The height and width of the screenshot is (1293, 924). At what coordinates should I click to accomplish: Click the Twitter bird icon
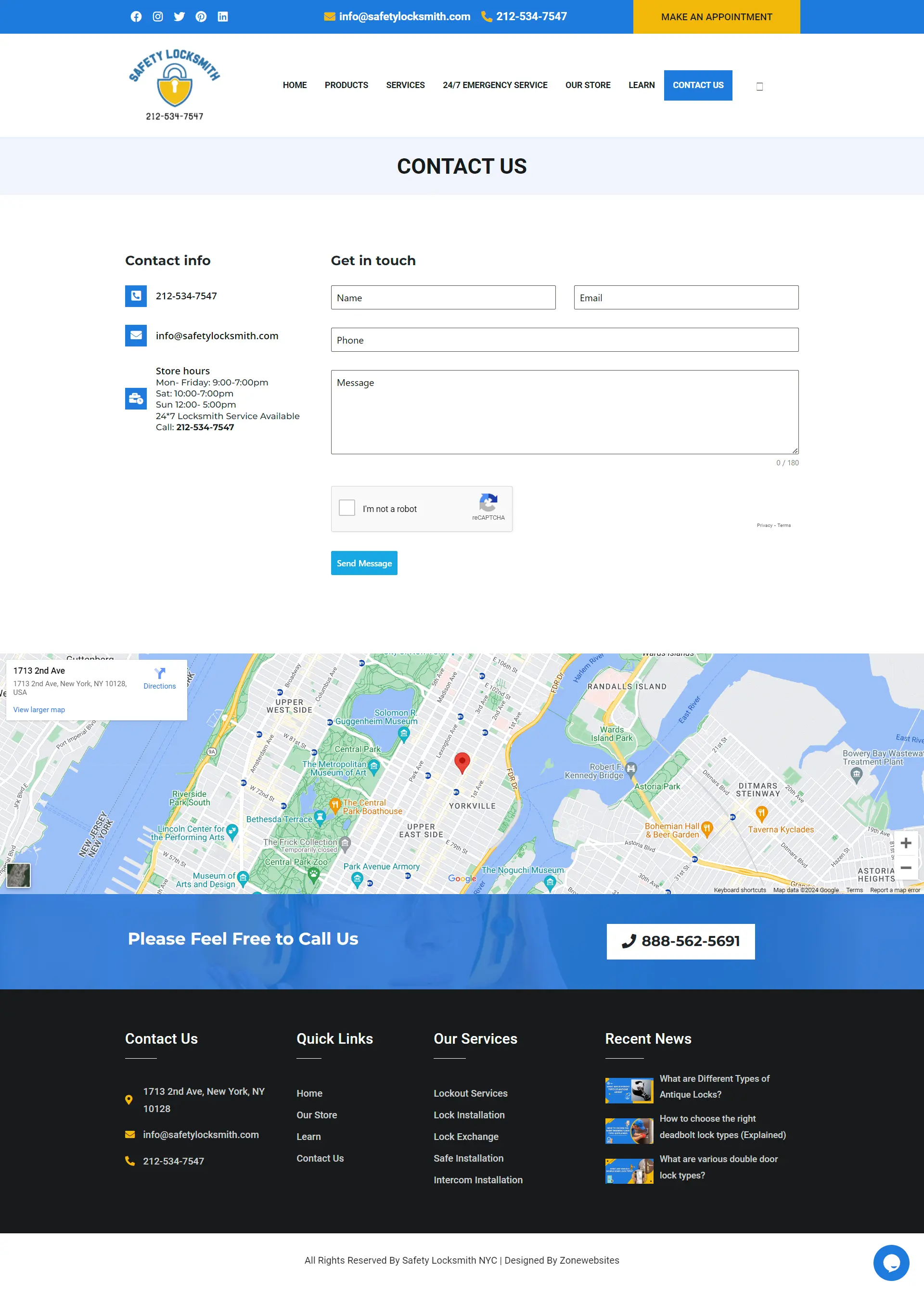click(179, 16)
